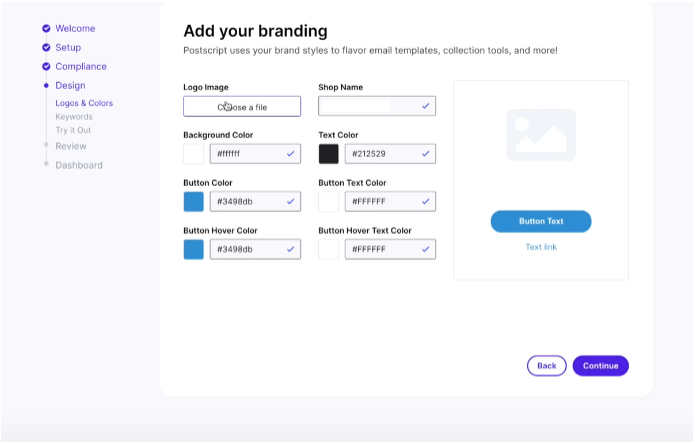Viewport: 695px width, 444px height.
Task: Click the checkmark in Shop Name field
Action: click(x=426, y=106)
